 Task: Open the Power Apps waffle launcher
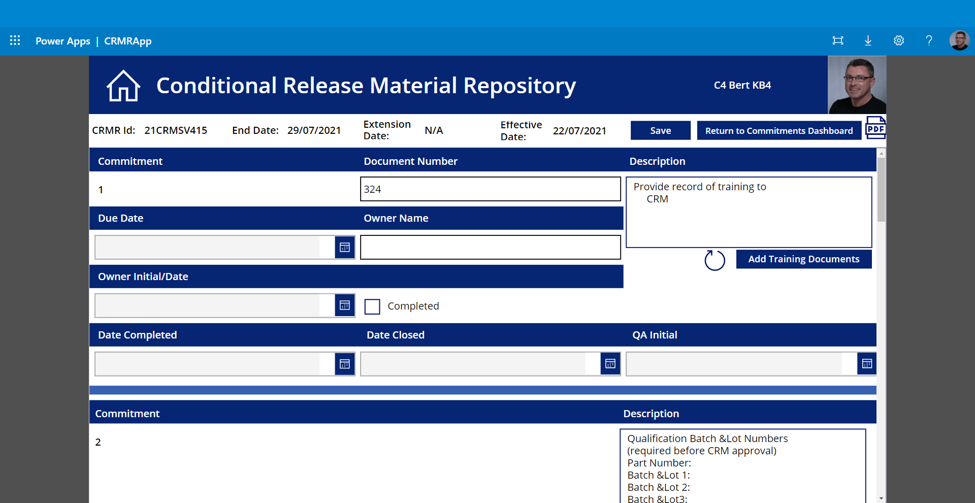(x=15, y=41)
